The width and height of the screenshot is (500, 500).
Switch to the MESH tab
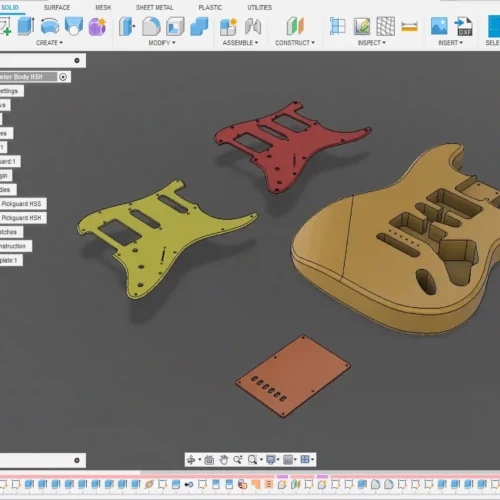[103, 7]
